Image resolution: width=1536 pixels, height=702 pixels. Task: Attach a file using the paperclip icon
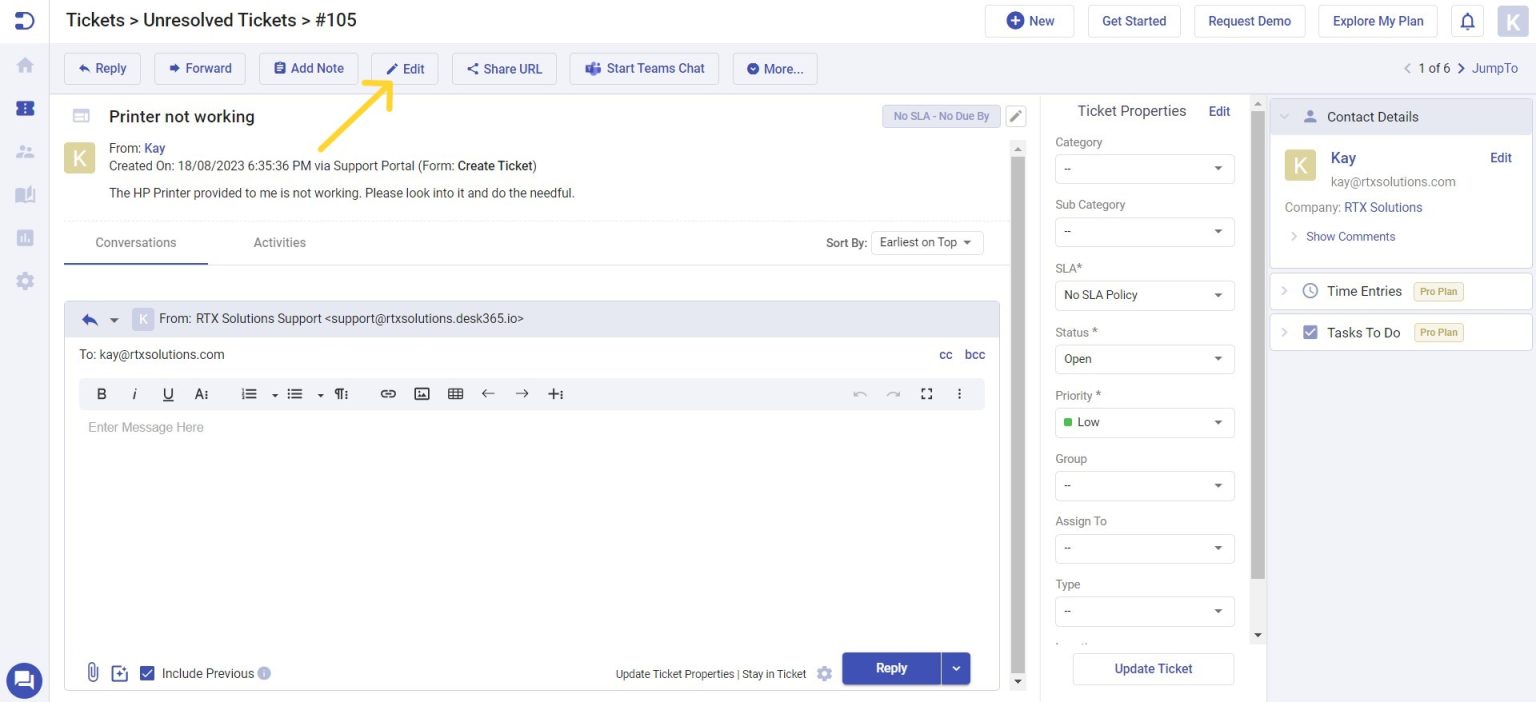click(x=92, y=672)
